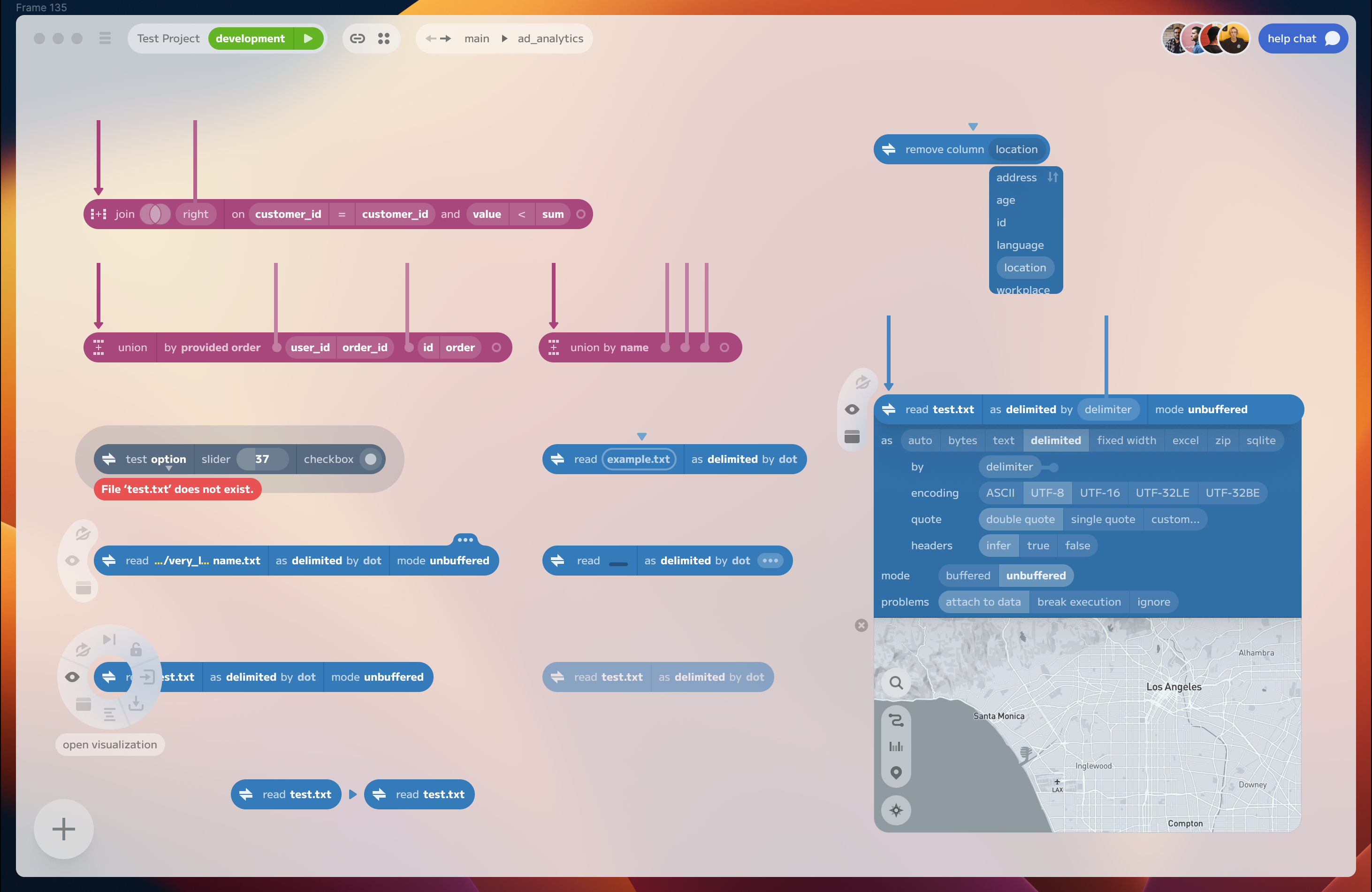
Task: Open the ad_analytics breadcrumb item
Action: (x=550, y=38)
